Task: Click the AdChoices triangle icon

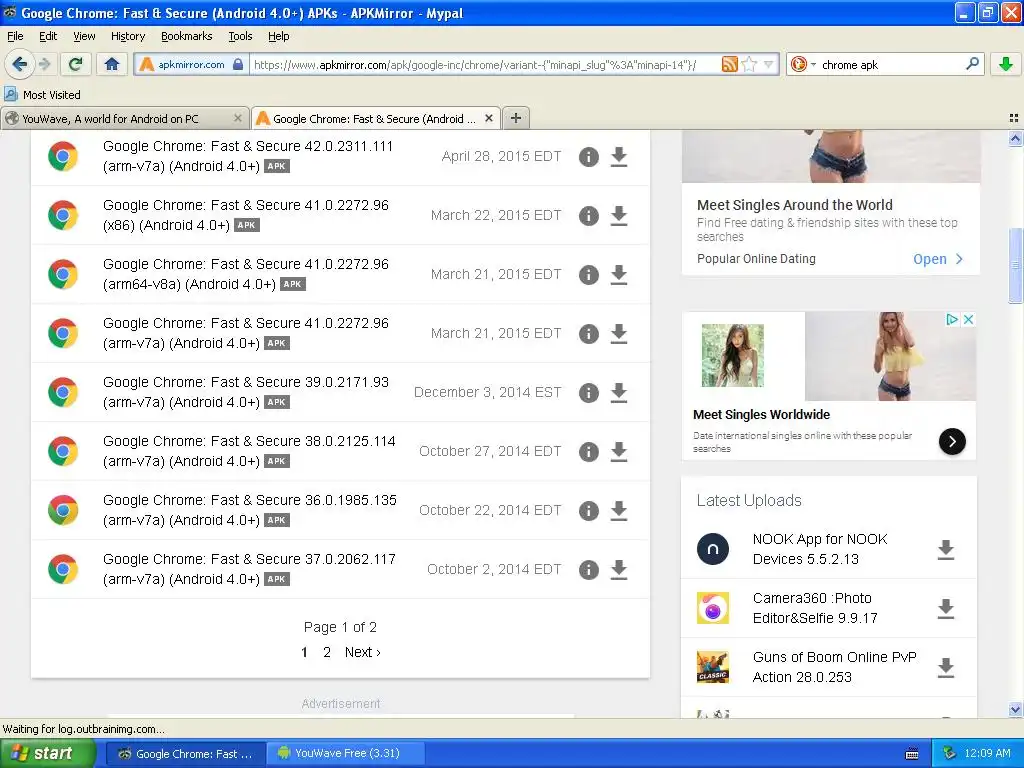Action: (952, 319)
